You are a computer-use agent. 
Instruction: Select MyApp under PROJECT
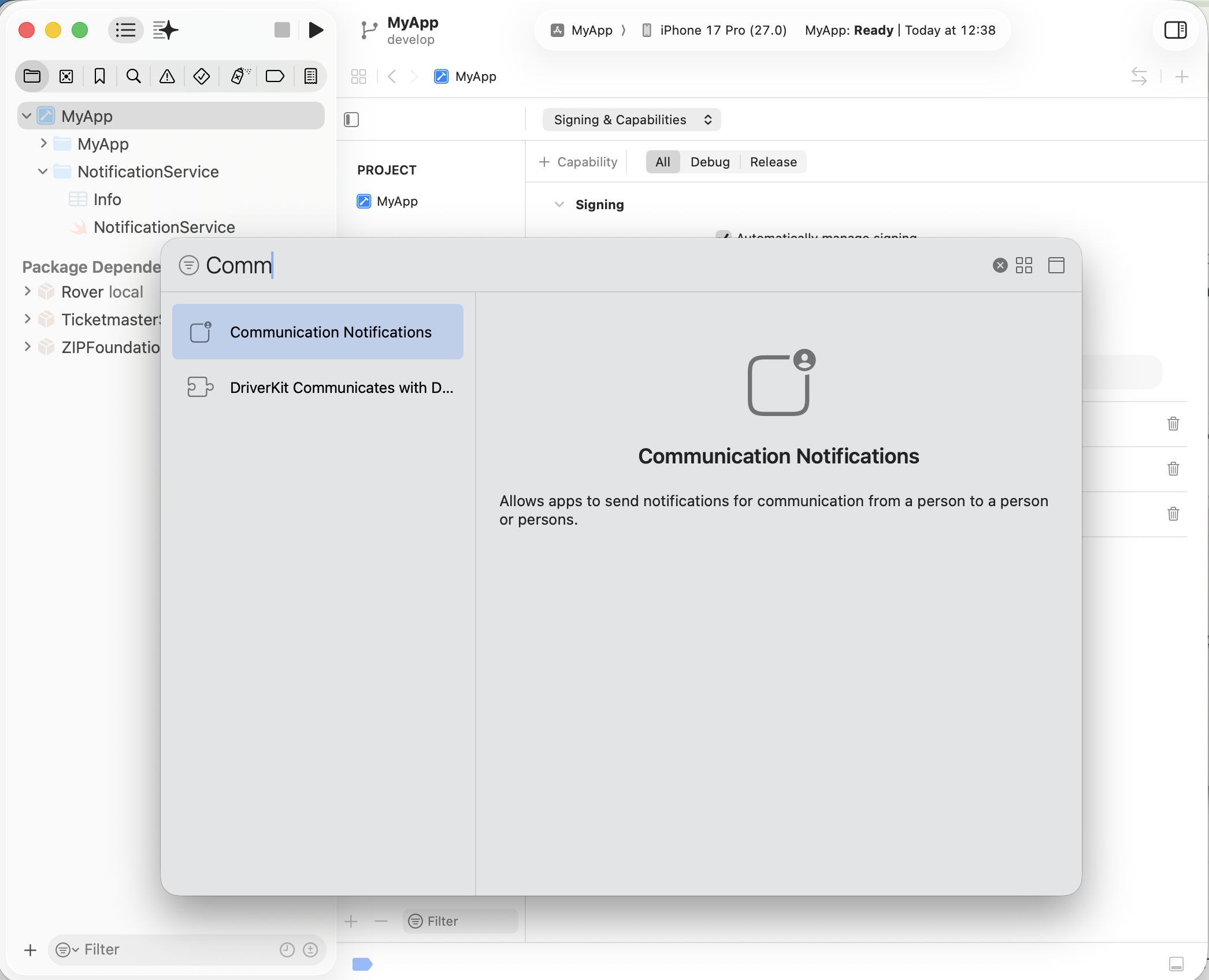(x=387, y=201)
